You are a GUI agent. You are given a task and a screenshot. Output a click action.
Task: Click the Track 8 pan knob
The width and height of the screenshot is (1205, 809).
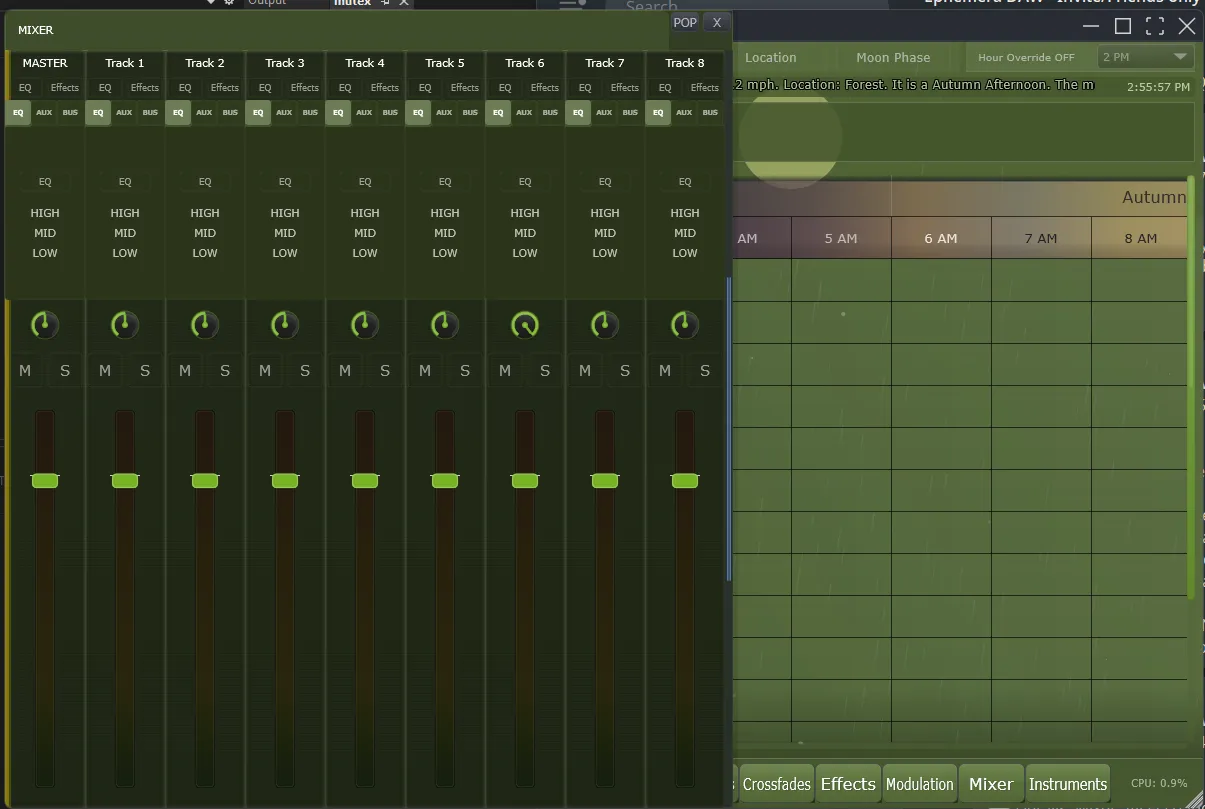(x=685, y=324)
